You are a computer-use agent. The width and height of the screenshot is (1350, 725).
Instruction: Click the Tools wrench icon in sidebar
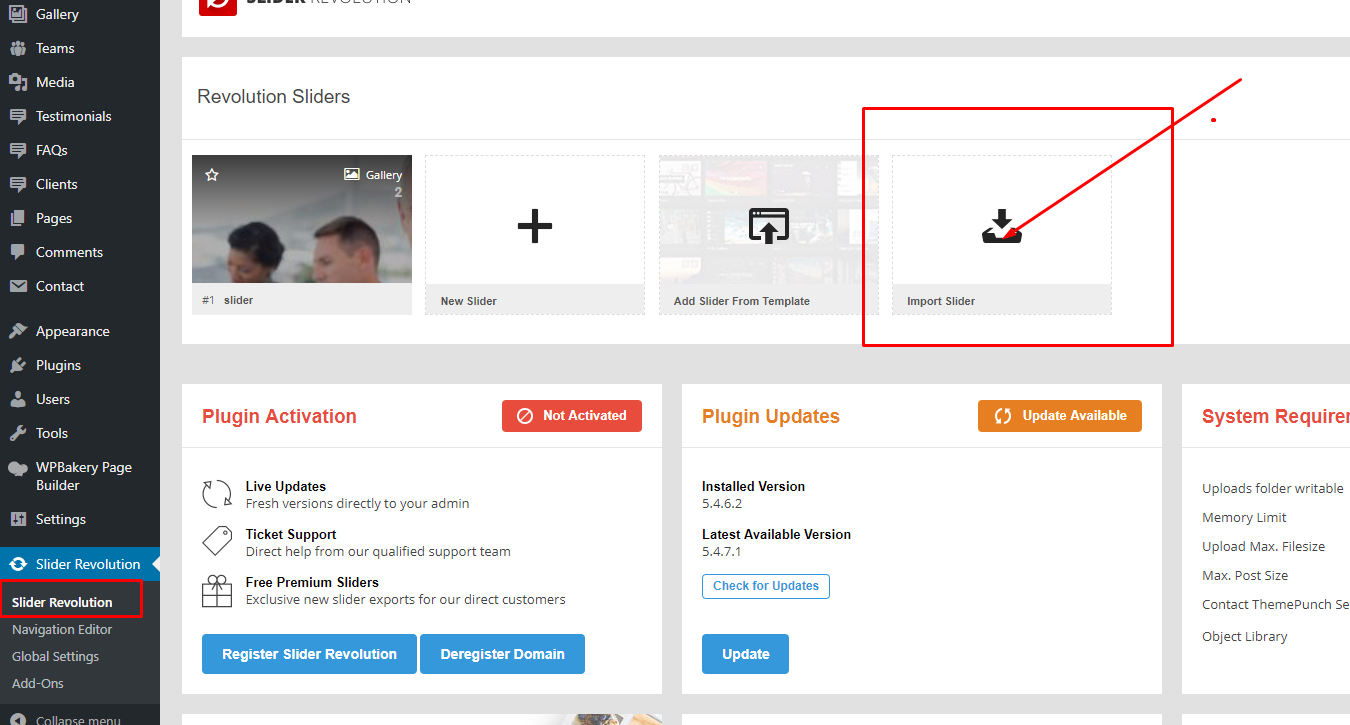coord(18,433)
